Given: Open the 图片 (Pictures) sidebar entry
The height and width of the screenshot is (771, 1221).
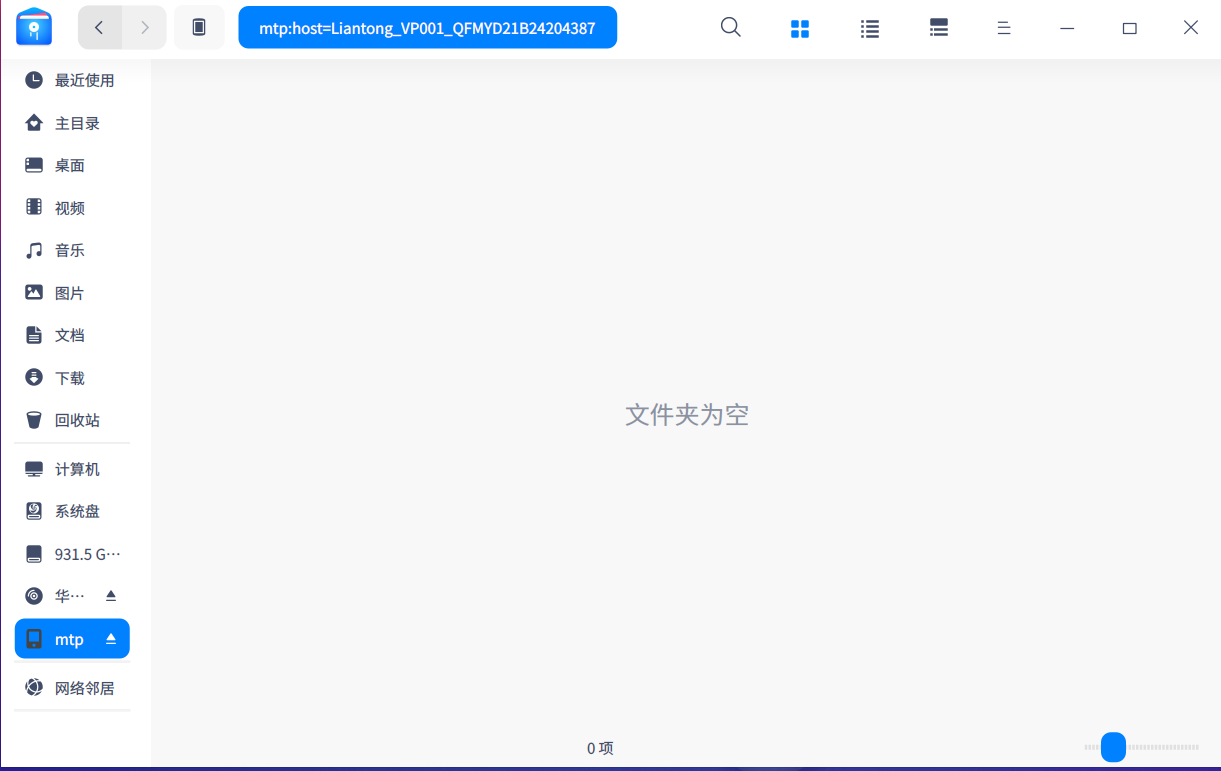Looking at the screenshot, I should 70,292.
